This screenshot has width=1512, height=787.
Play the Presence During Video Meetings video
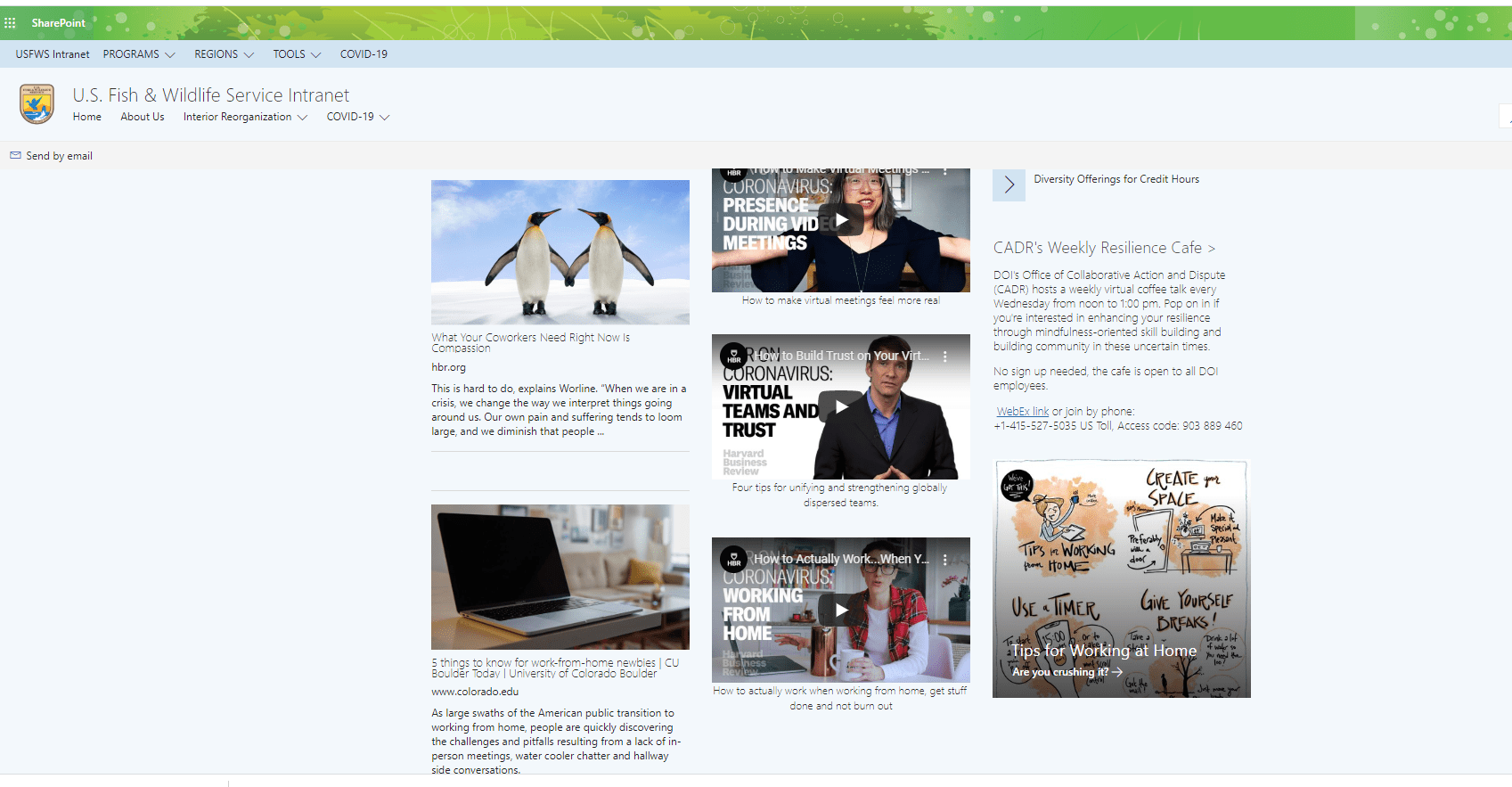841,219
